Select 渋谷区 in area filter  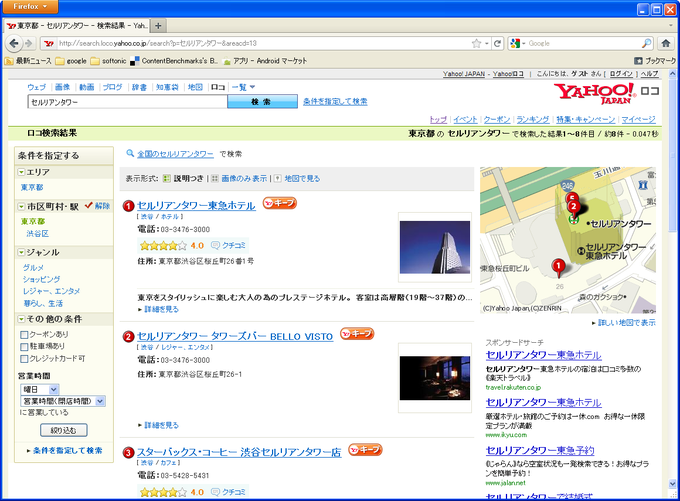click(37, 233)
